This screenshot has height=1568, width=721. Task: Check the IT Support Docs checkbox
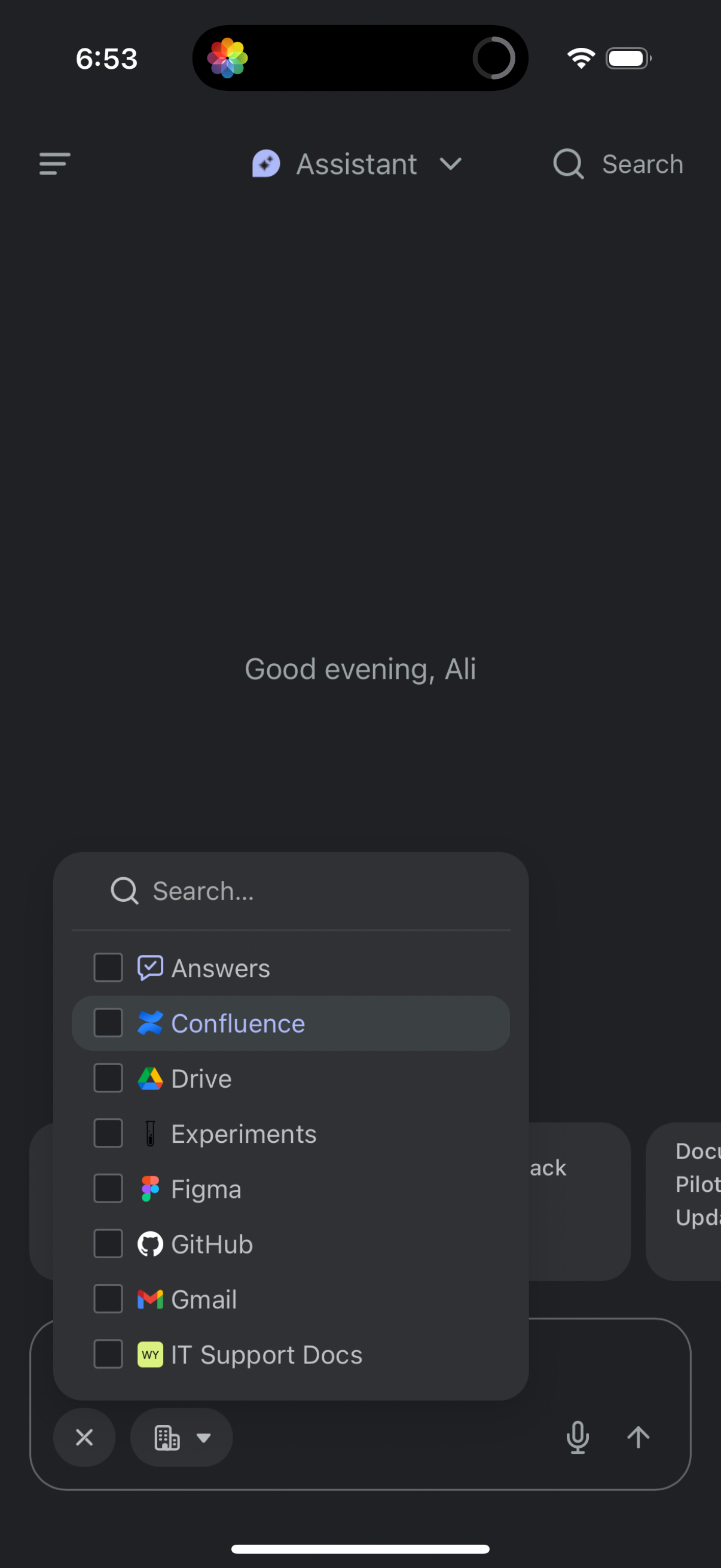coord(108,1355)
